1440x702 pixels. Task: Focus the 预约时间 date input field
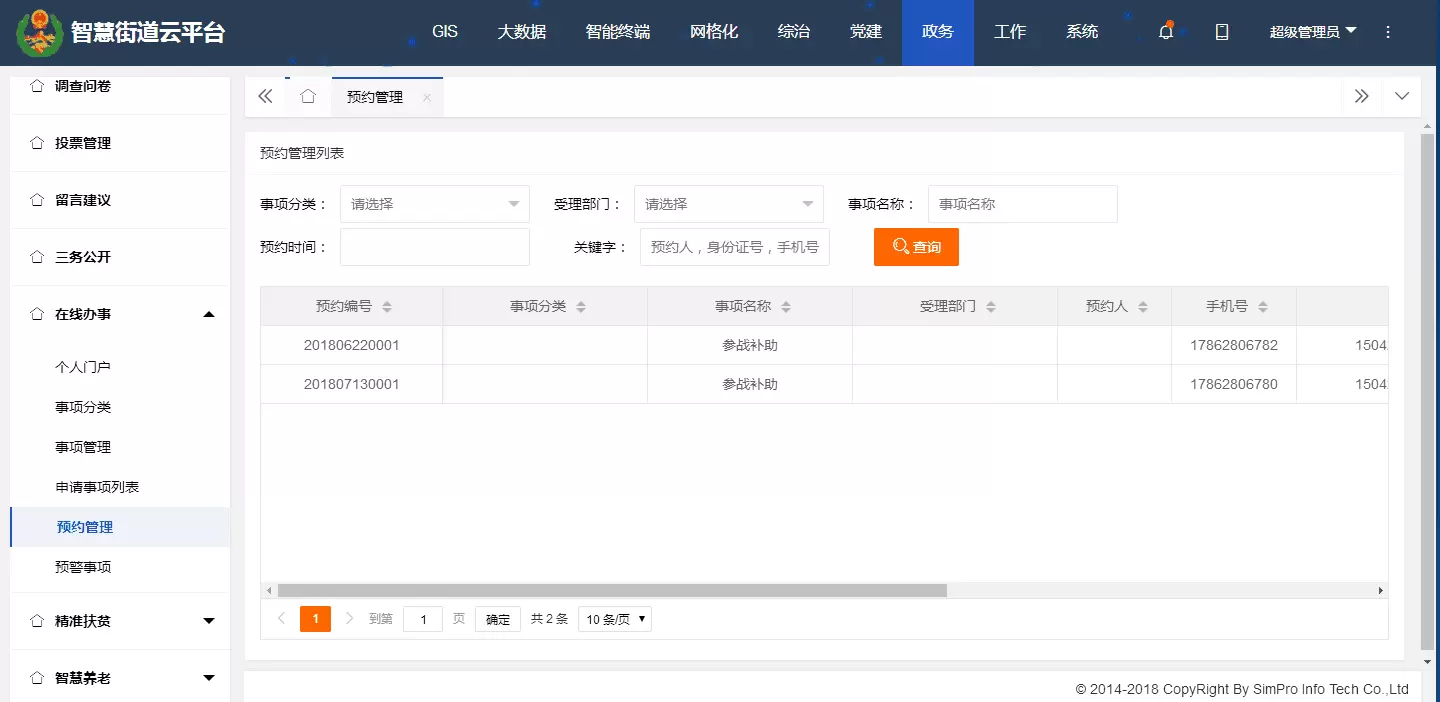pyautogui.click(x=435, y=247)
